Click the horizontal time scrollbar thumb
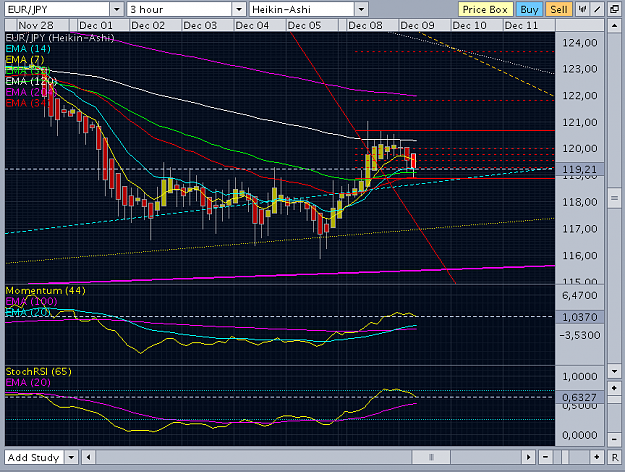This screenshot has height=472, width=625. [431, 457]
